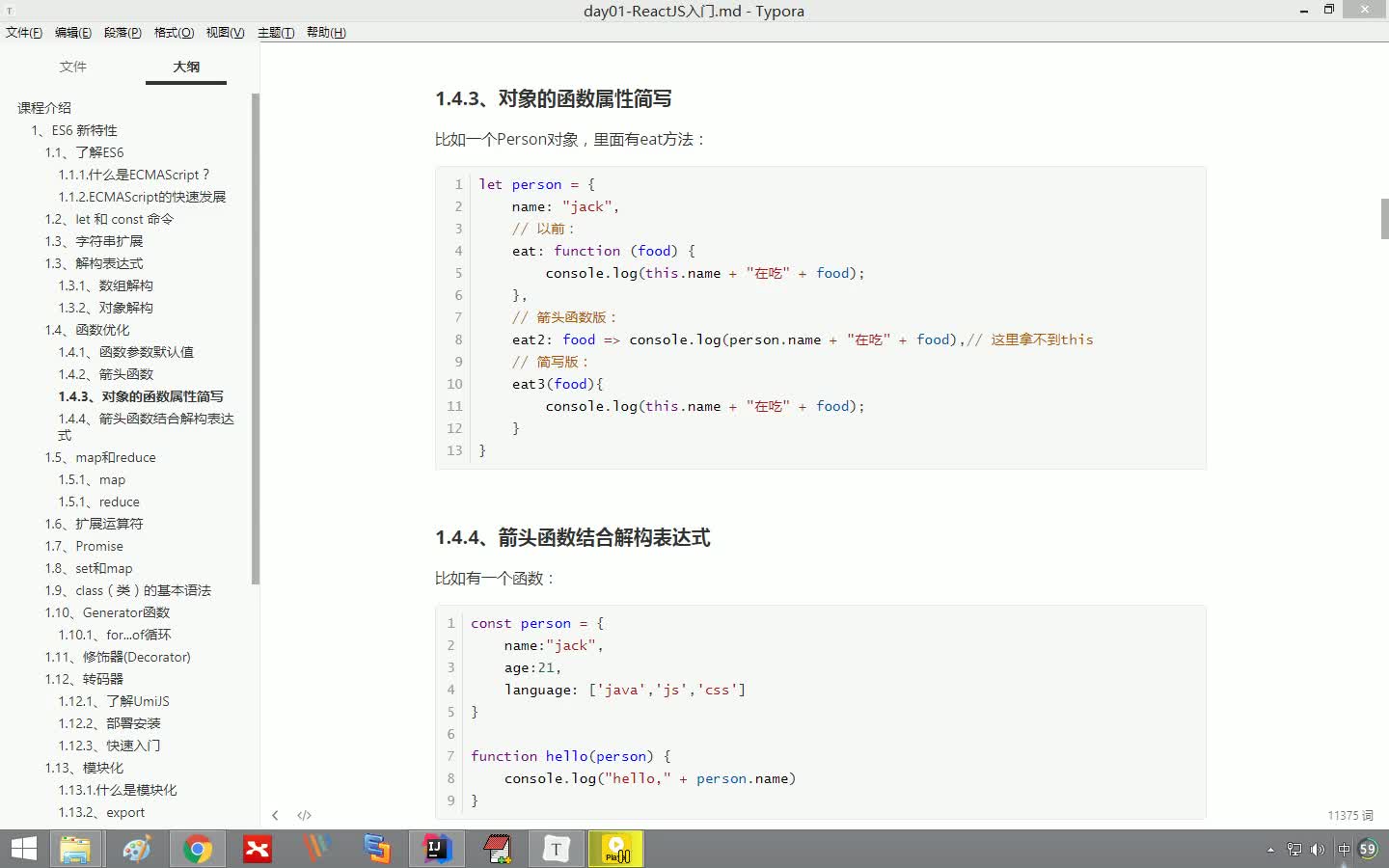Viewport: 1389px width, 868px height.
Task: Open the 文件(F) menu
Action: tap(24, 32)
